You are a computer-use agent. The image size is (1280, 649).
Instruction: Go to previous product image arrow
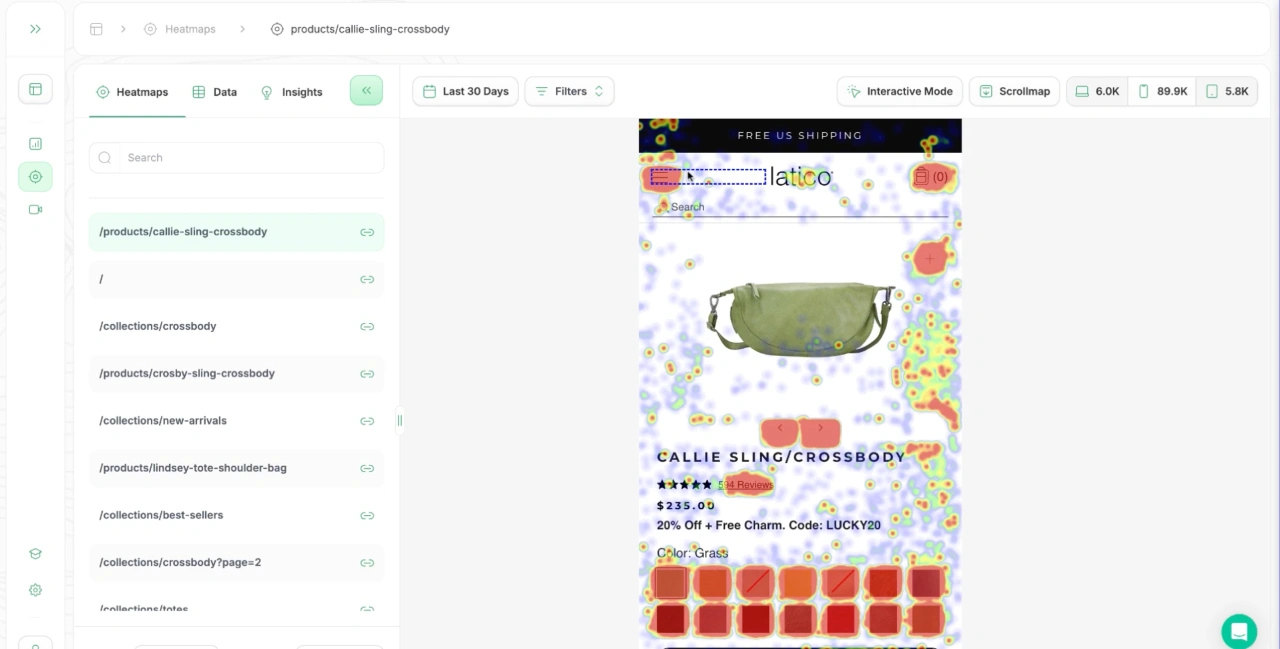[x=780, y=428]
